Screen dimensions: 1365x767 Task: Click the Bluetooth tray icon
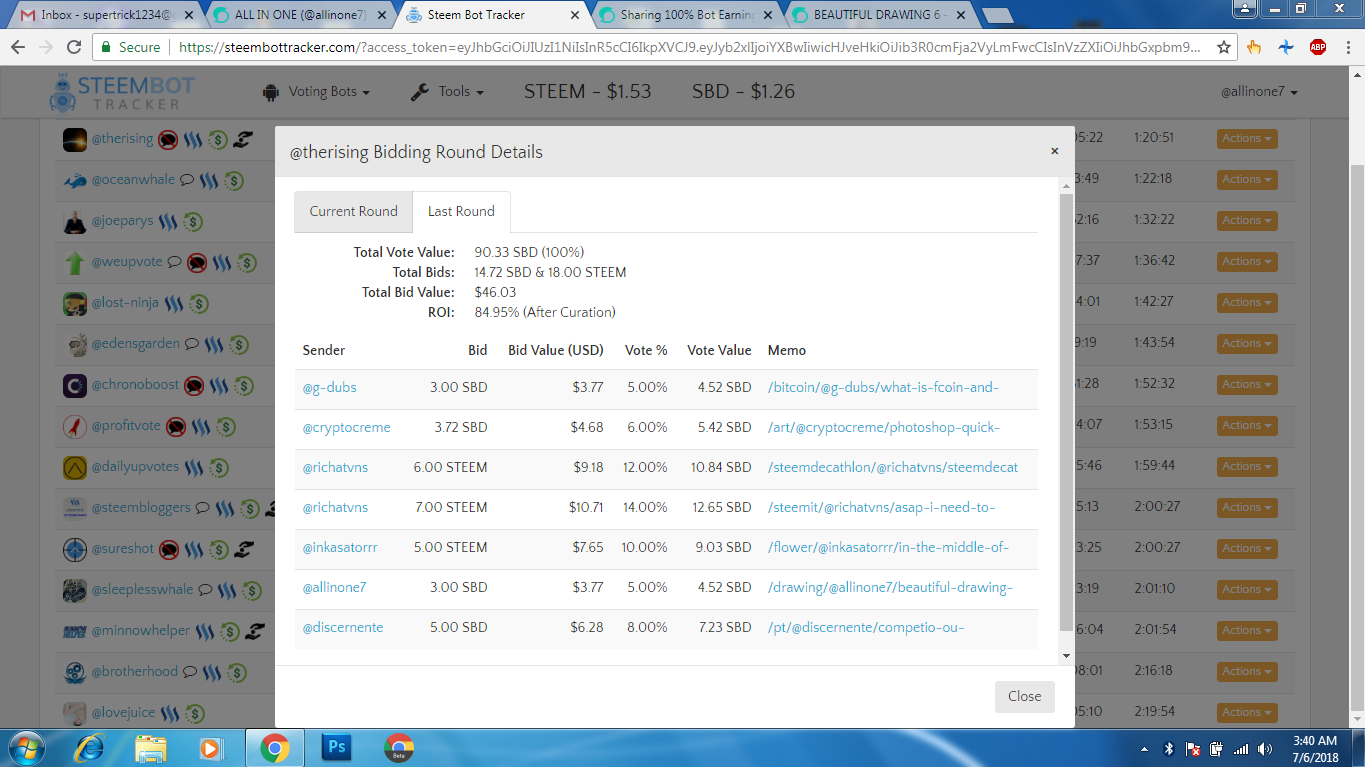1168,749
